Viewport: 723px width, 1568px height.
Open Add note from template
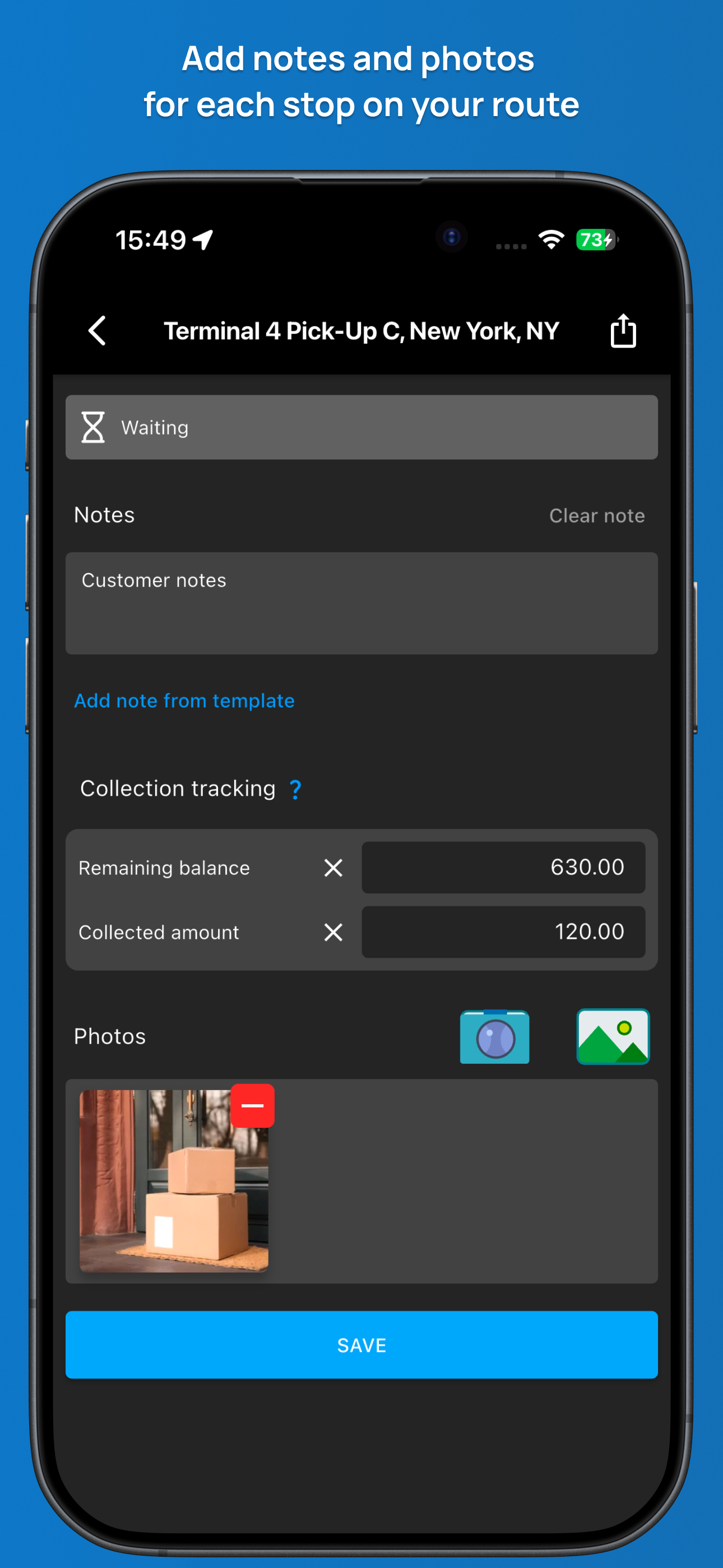(184, 700)
